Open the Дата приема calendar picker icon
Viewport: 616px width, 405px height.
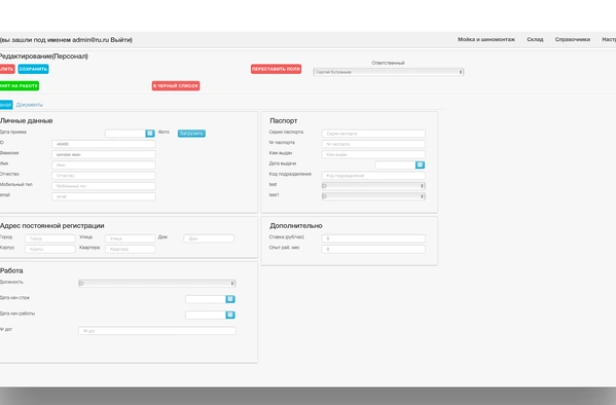pyautogui.click(x=150, y=133)
